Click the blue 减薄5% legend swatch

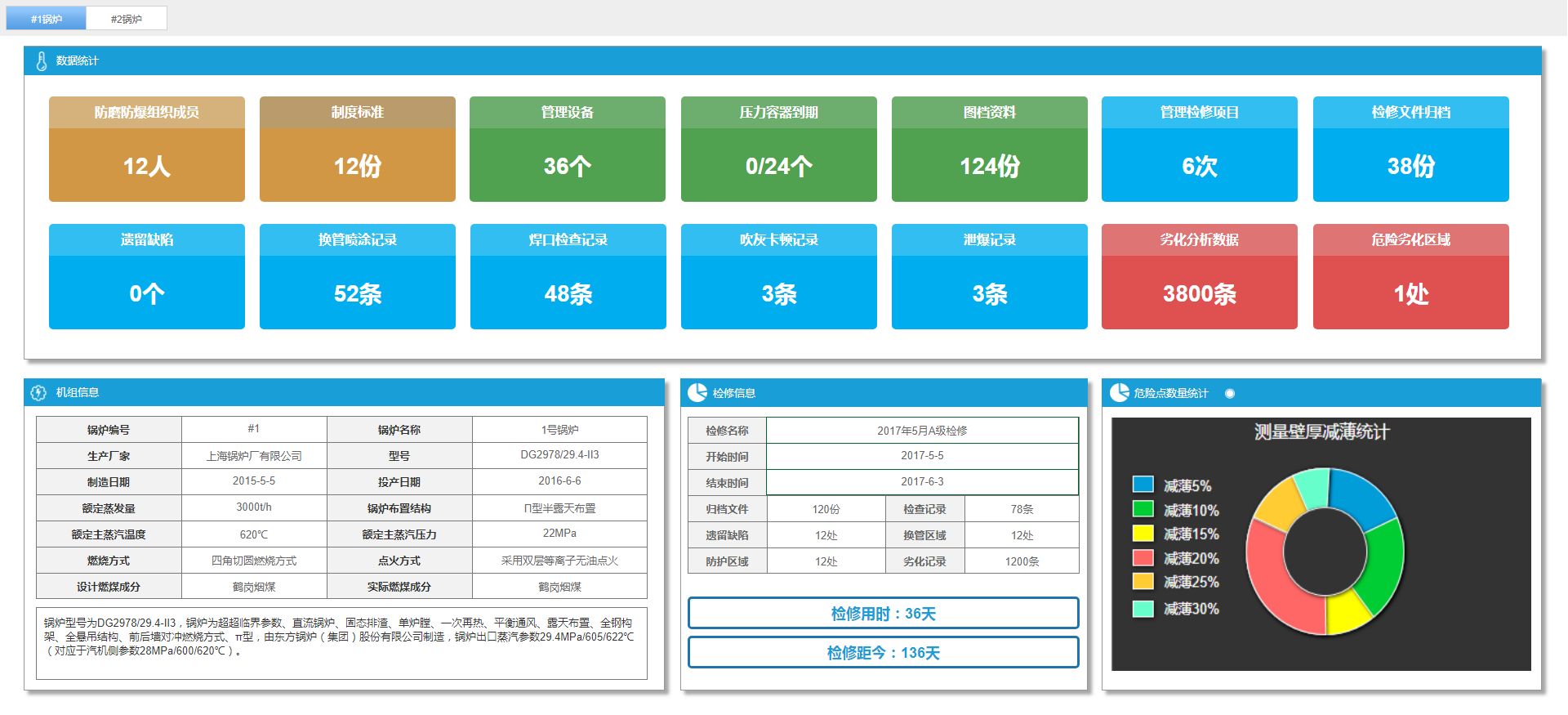1143,485
